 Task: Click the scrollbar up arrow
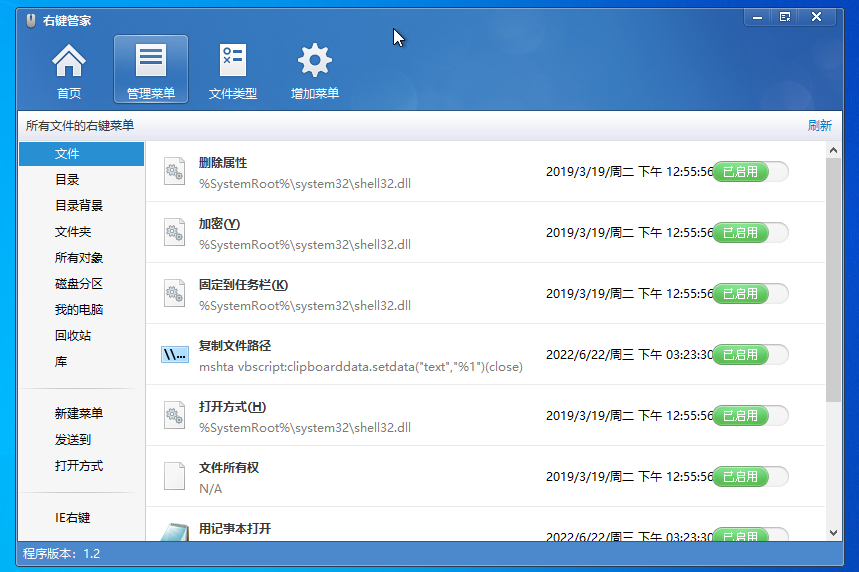(x=833, y=150)
